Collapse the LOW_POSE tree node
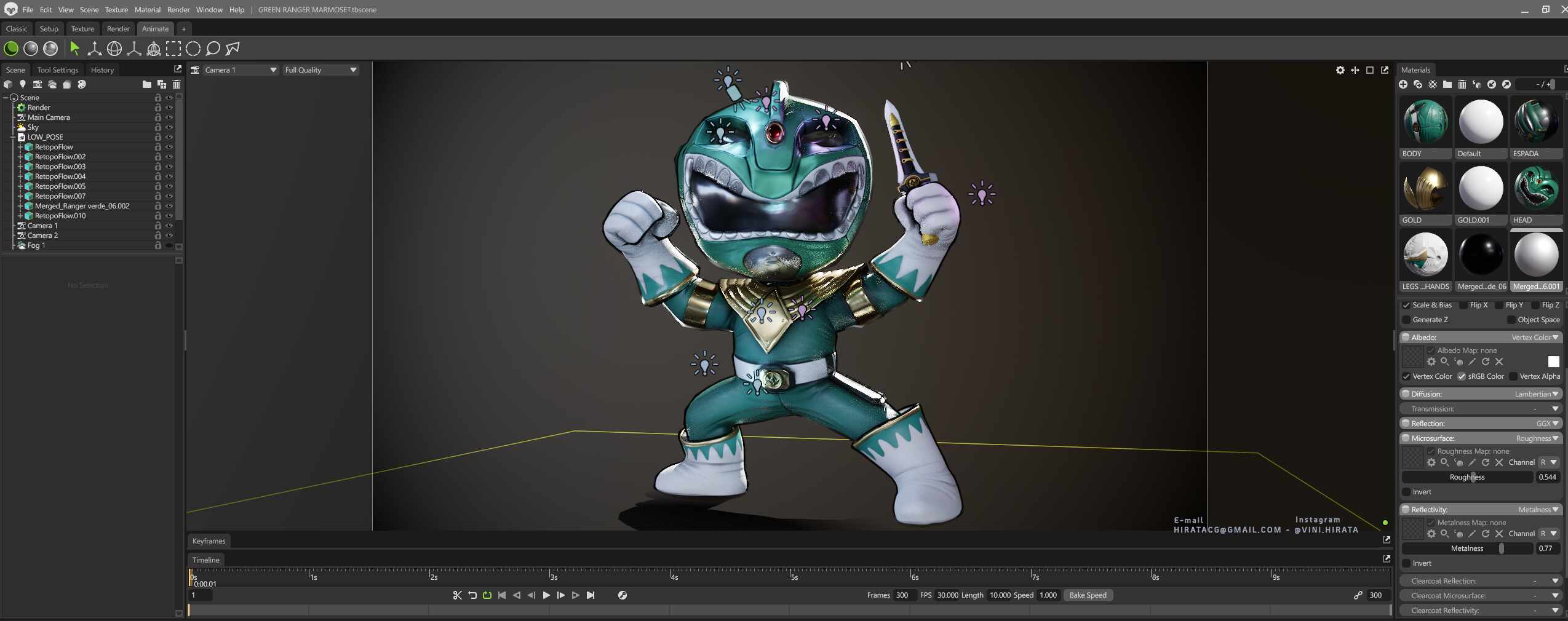 pyautogui.click(x=13, y=137)
